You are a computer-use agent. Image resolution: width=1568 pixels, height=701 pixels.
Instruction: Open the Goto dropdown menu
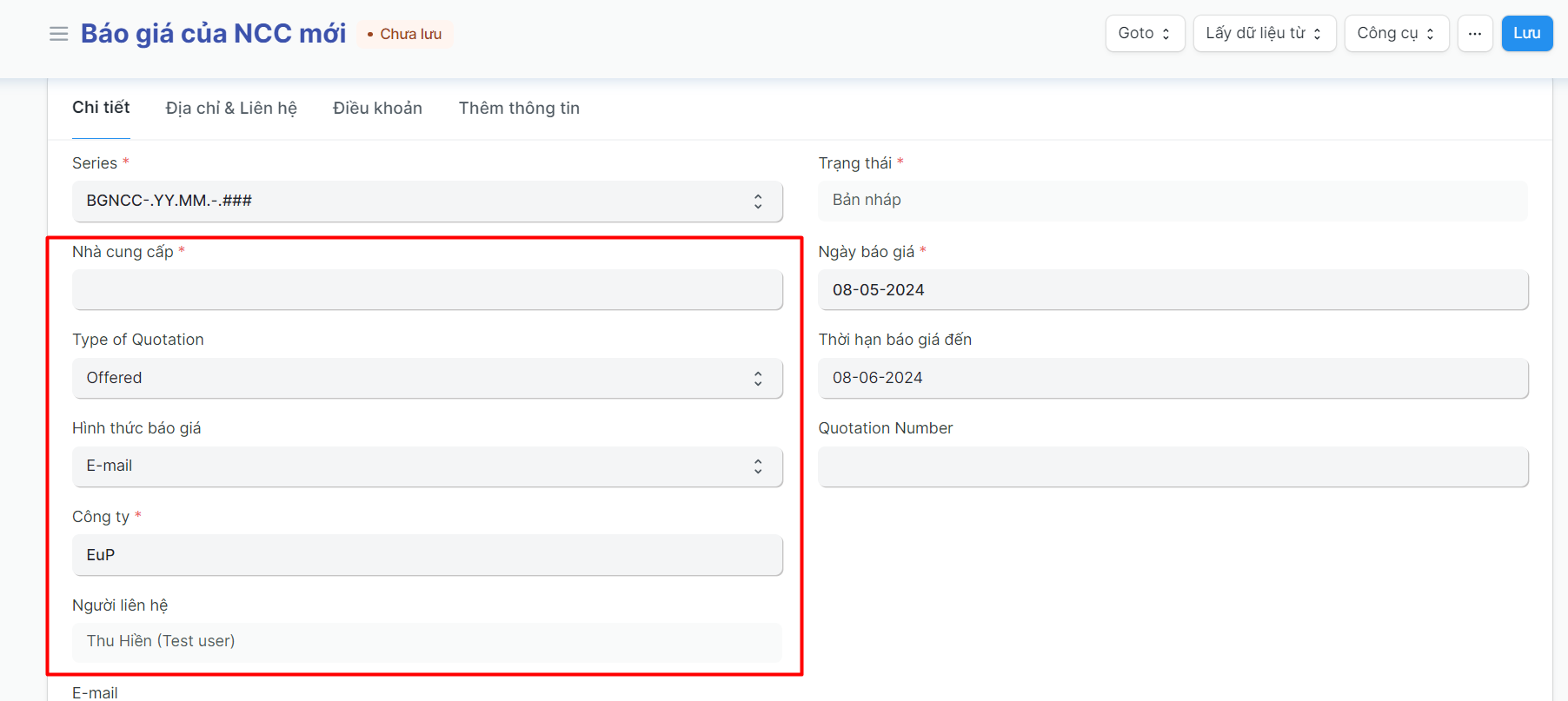tap(1144, 34)
